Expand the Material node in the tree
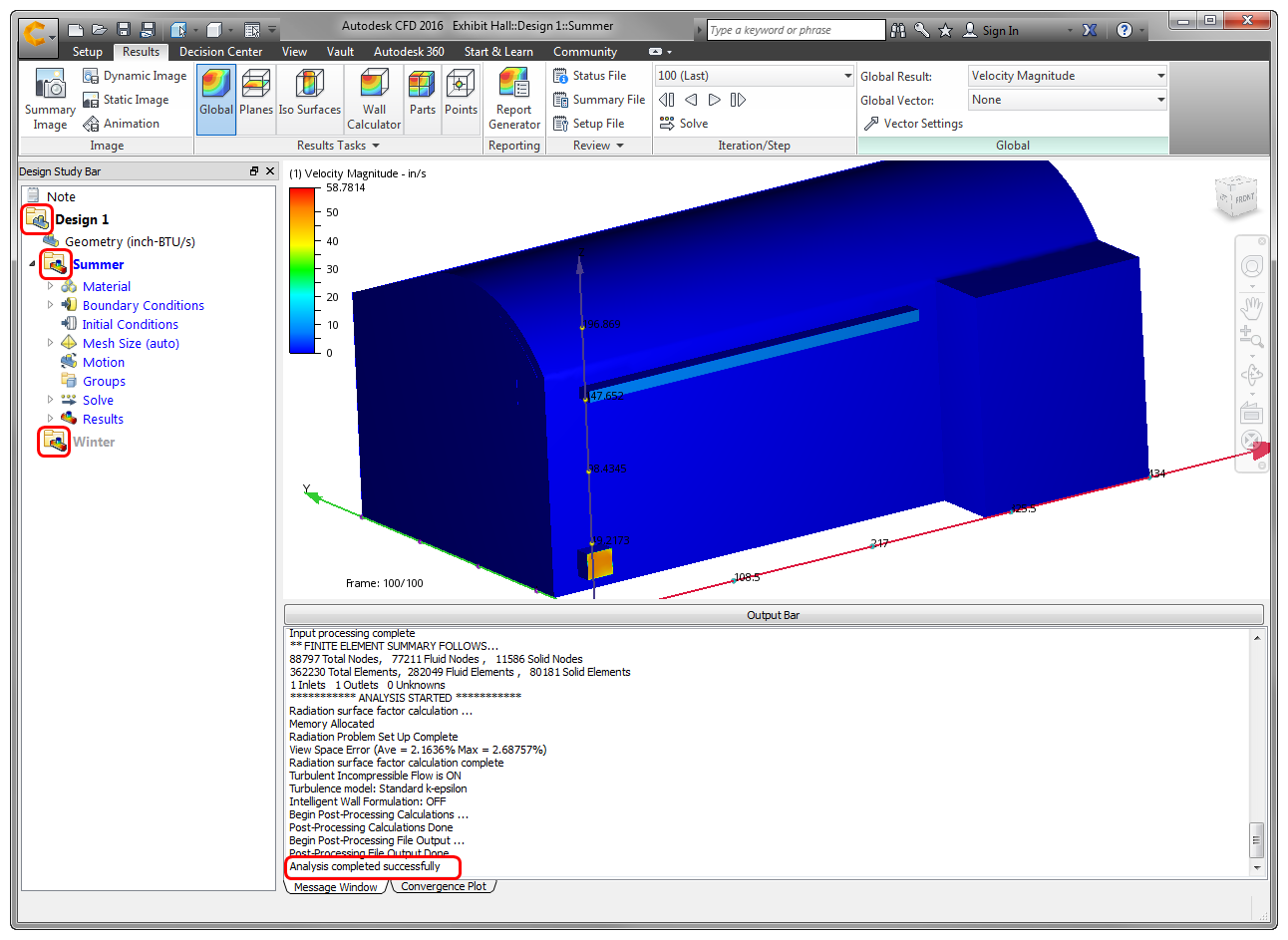Viewport: 1288px width, 940px height. click(51, 286)
